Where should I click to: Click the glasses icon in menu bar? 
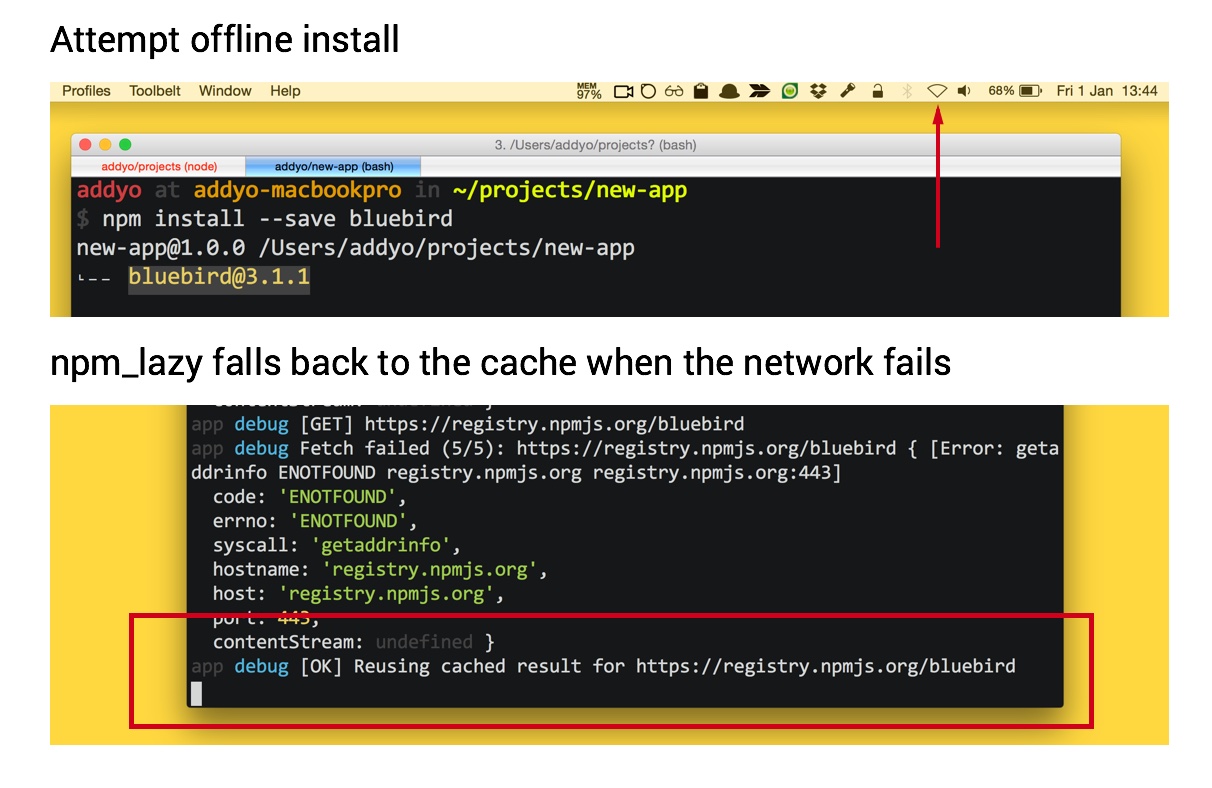tap(674, 91)
